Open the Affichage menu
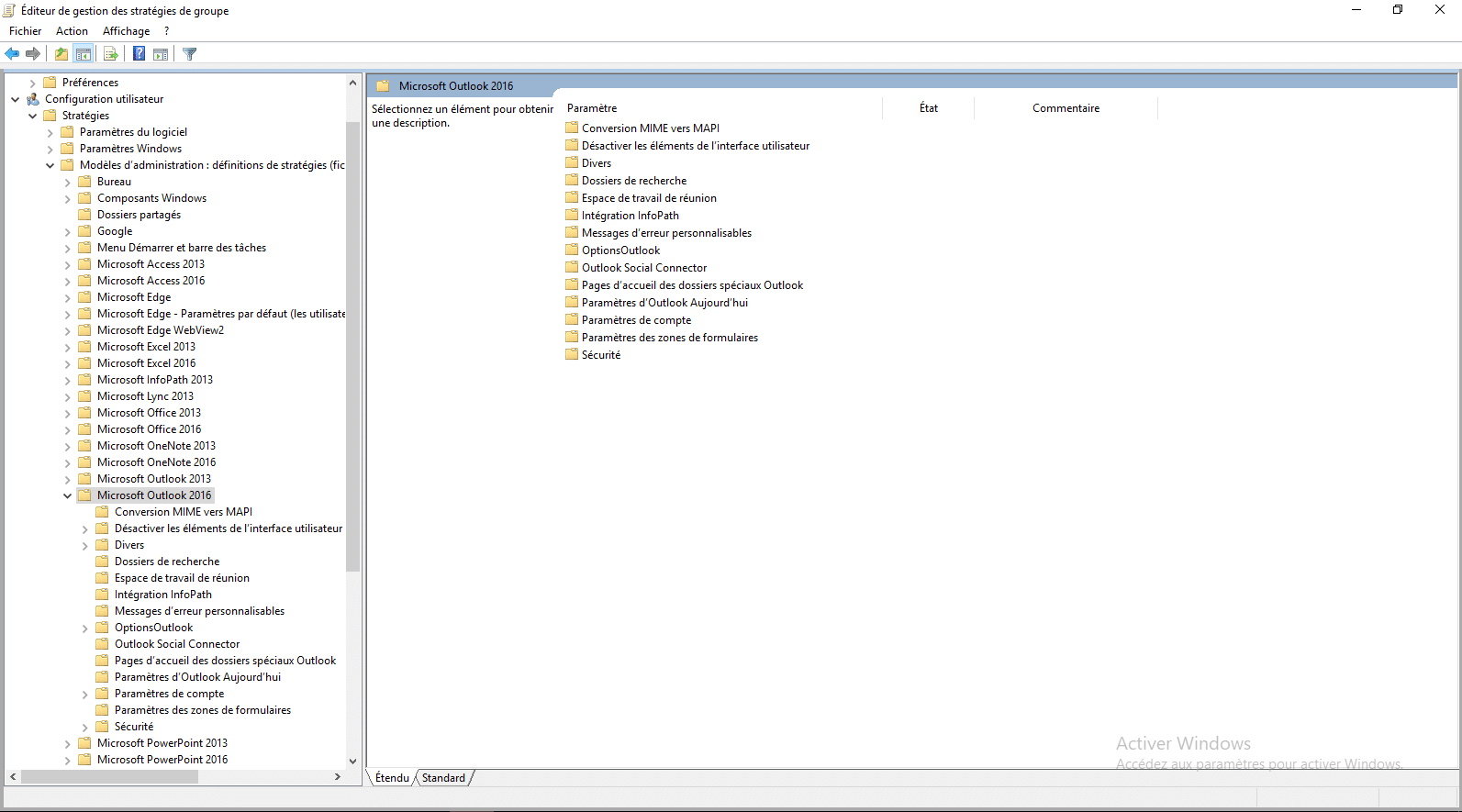 click(x=126, y=31)
